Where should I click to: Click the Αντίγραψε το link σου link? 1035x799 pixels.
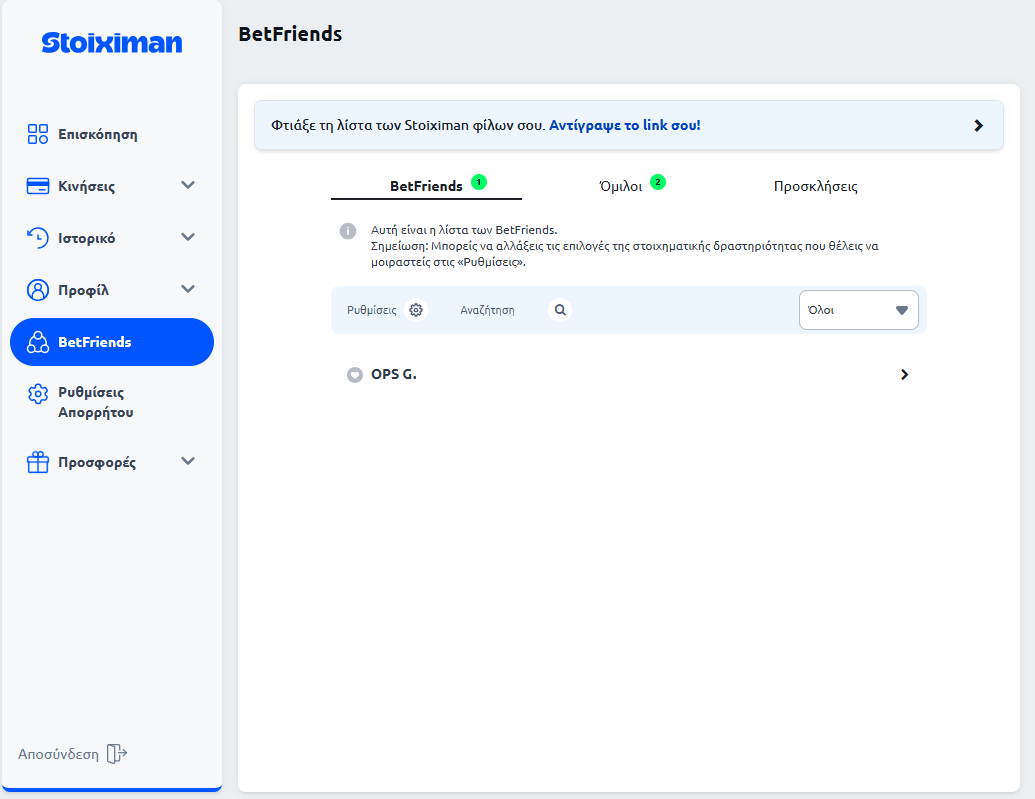(x=625, y=126)
